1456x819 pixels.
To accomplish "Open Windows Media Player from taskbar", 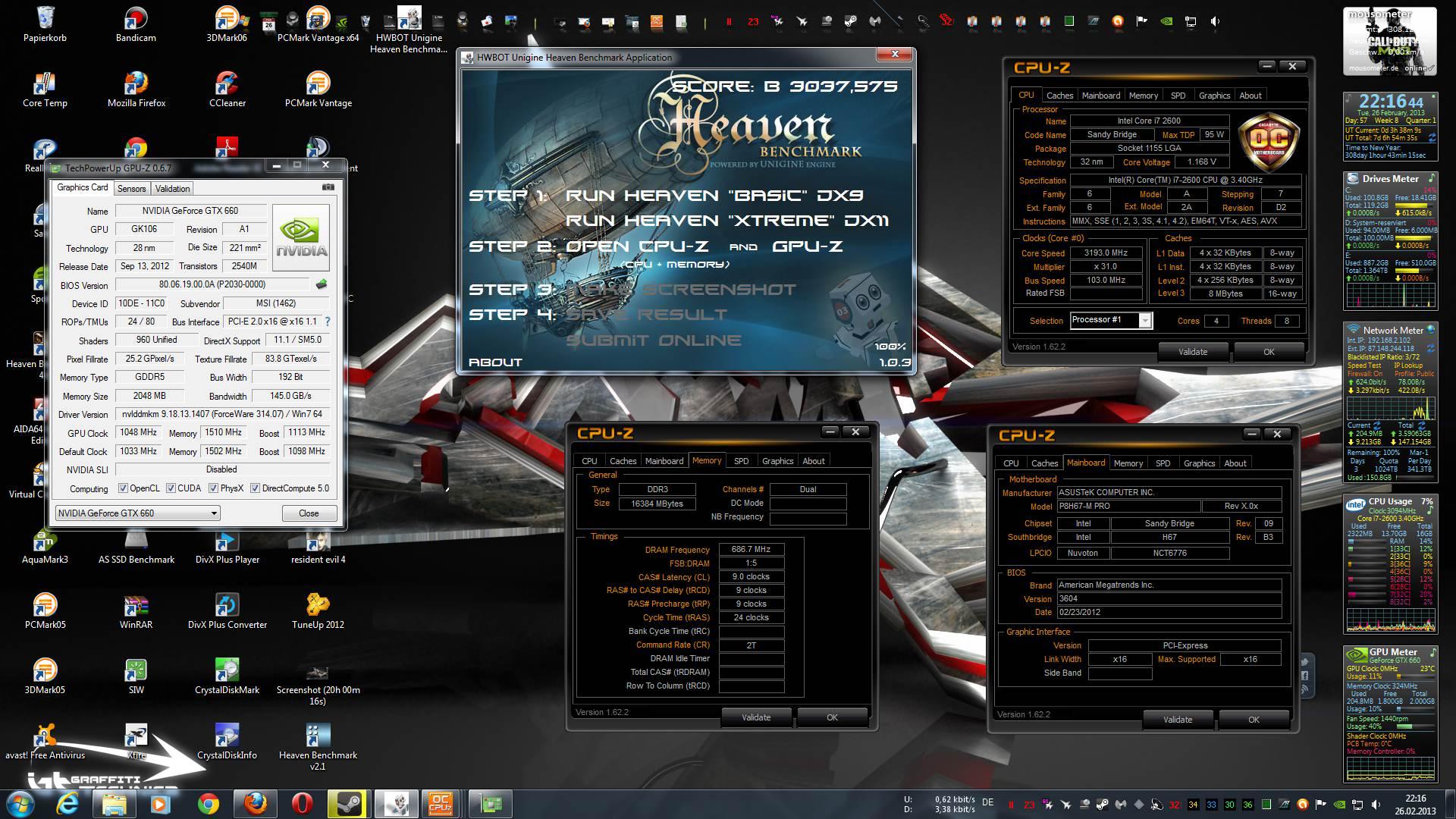I will (161, 803).
